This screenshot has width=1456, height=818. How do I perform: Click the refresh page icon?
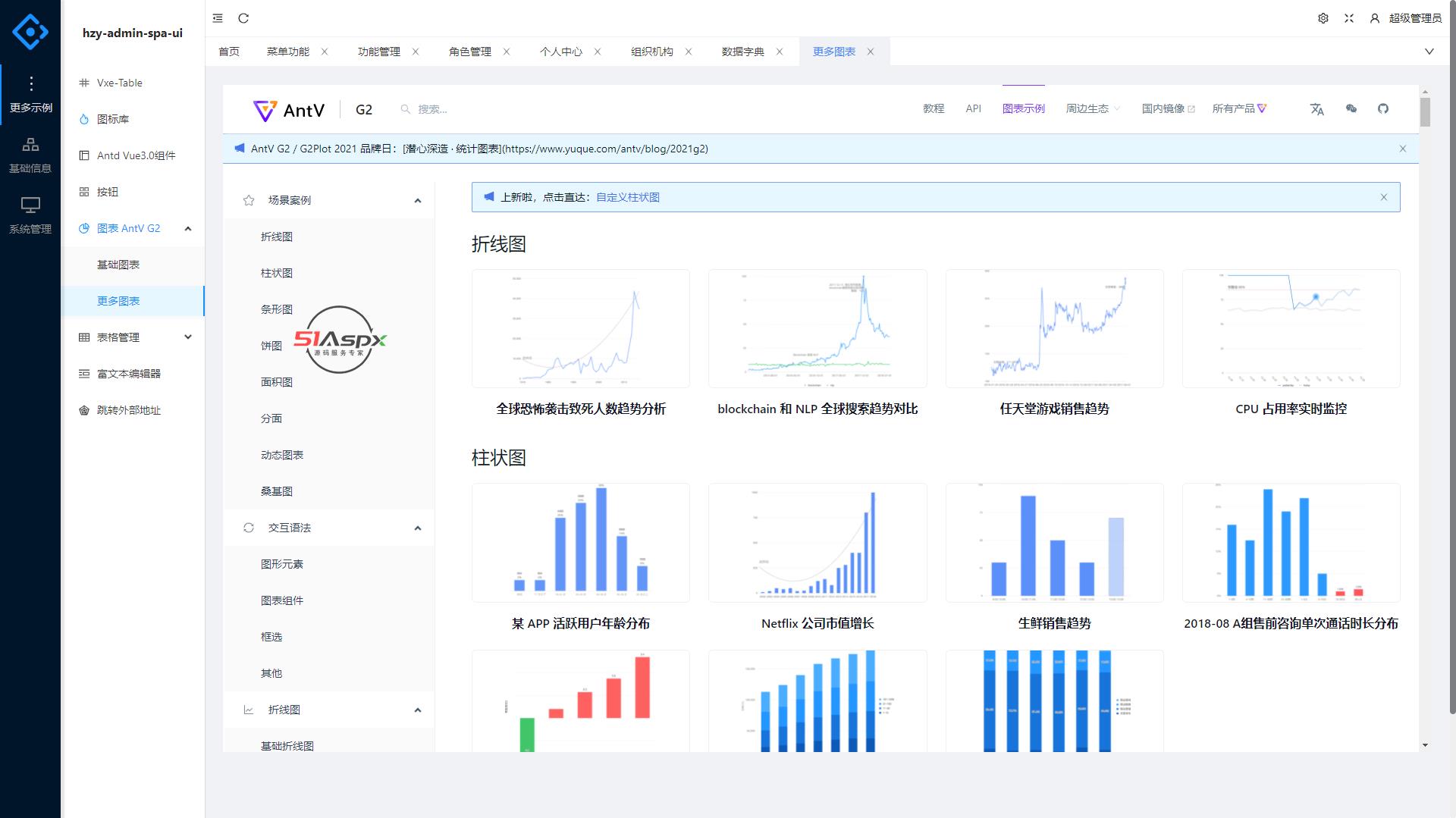point(243,18)
